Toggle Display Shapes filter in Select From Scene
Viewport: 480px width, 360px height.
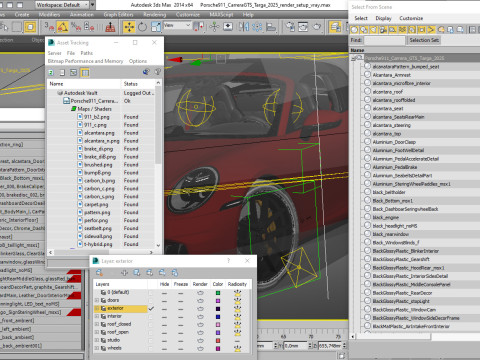[x=364, y=30]
